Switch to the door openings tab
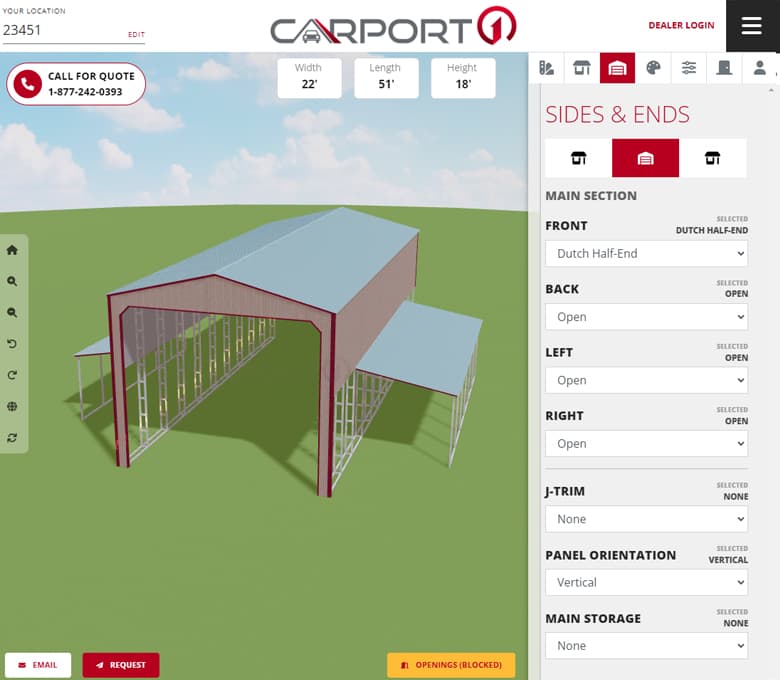This screenshot has width=780, height=680. coord(724,68)
